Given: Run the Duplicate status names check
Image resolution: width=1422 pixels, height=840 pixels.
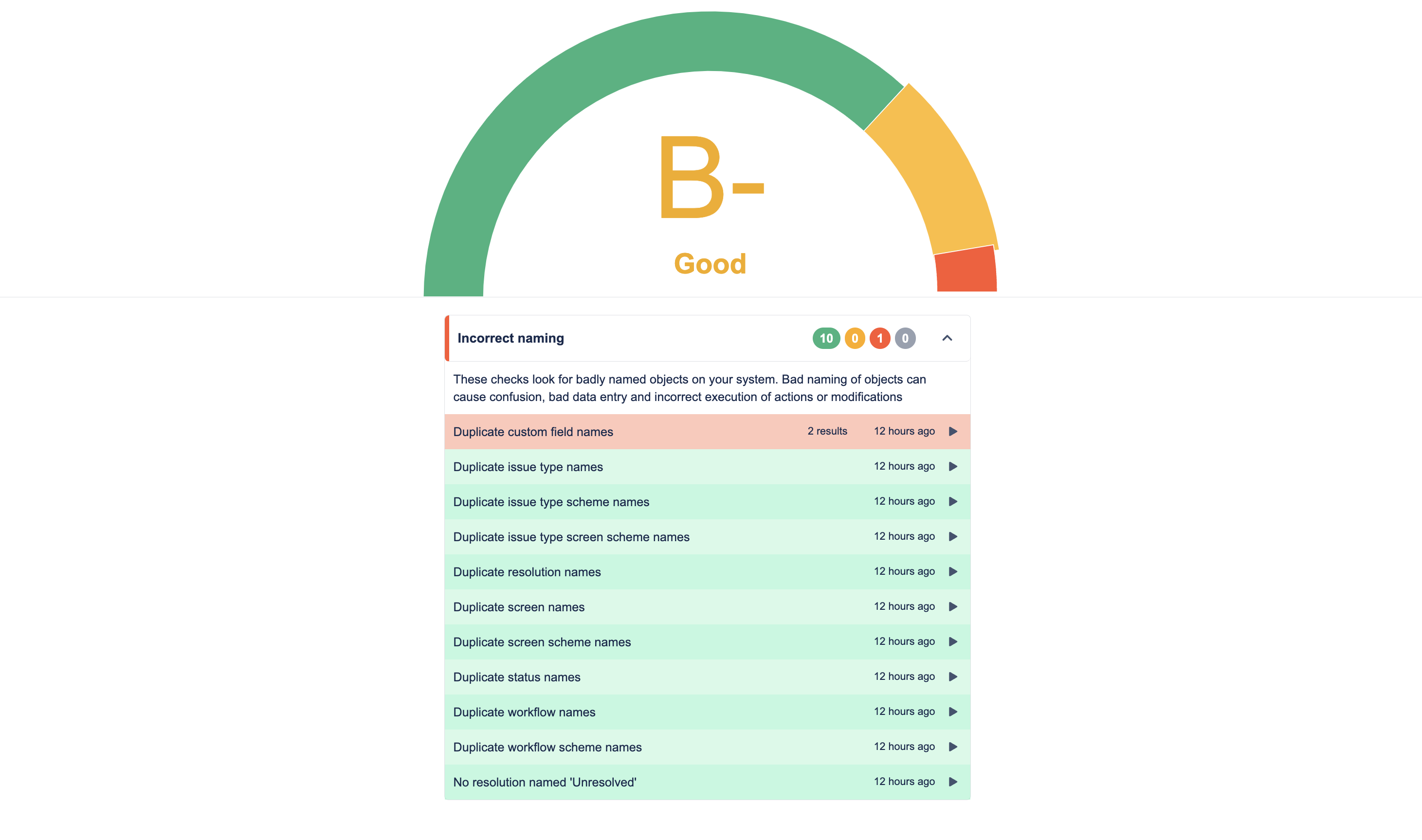Looking at the screenshot, I should pos(953,677).
